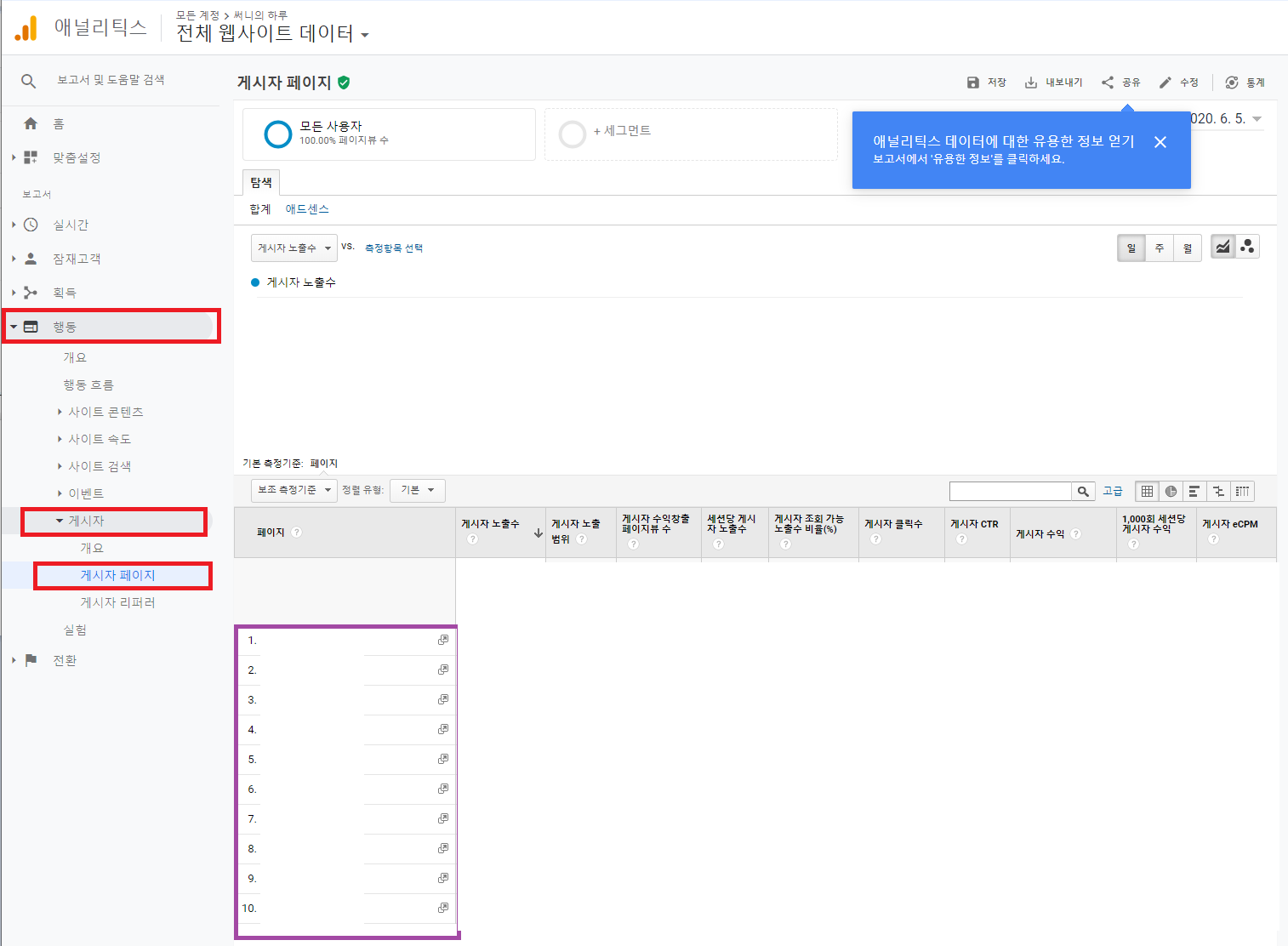
Task: Click the 공유 share icon
Action: click(1108, 83)
